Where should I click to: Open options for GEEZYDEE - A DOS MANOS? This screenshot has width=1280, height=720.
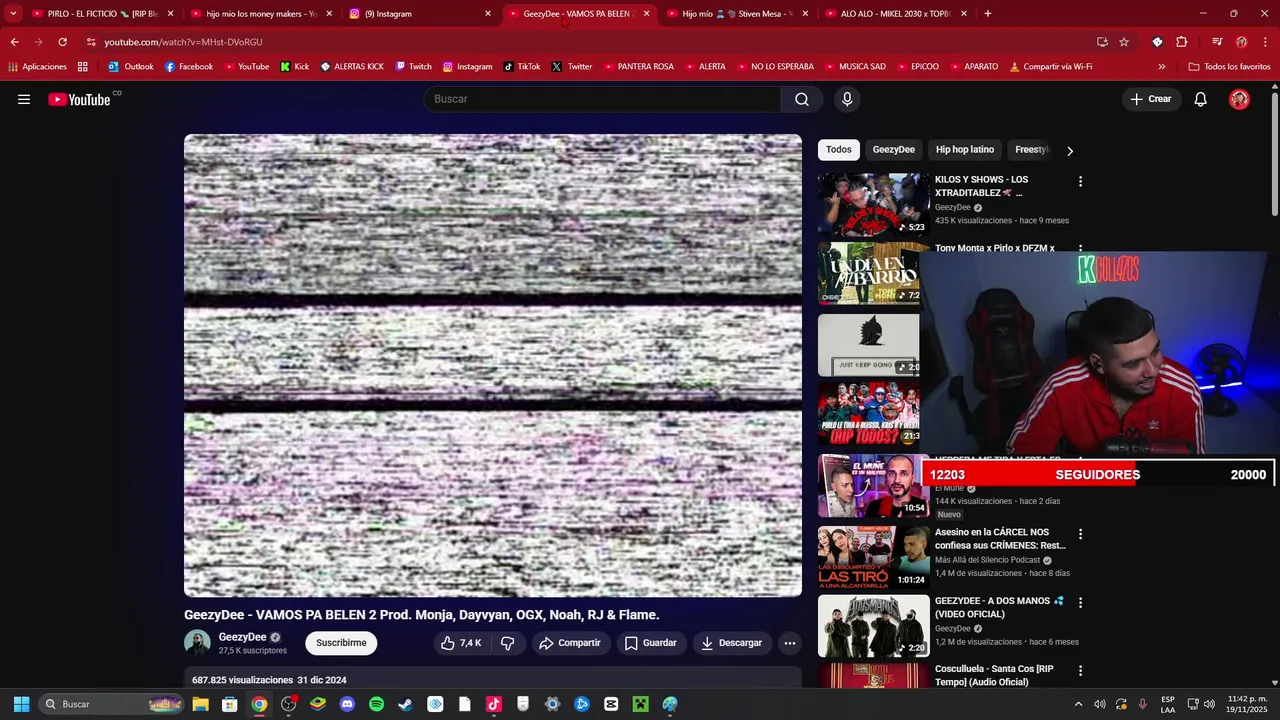click(1080, 602)
